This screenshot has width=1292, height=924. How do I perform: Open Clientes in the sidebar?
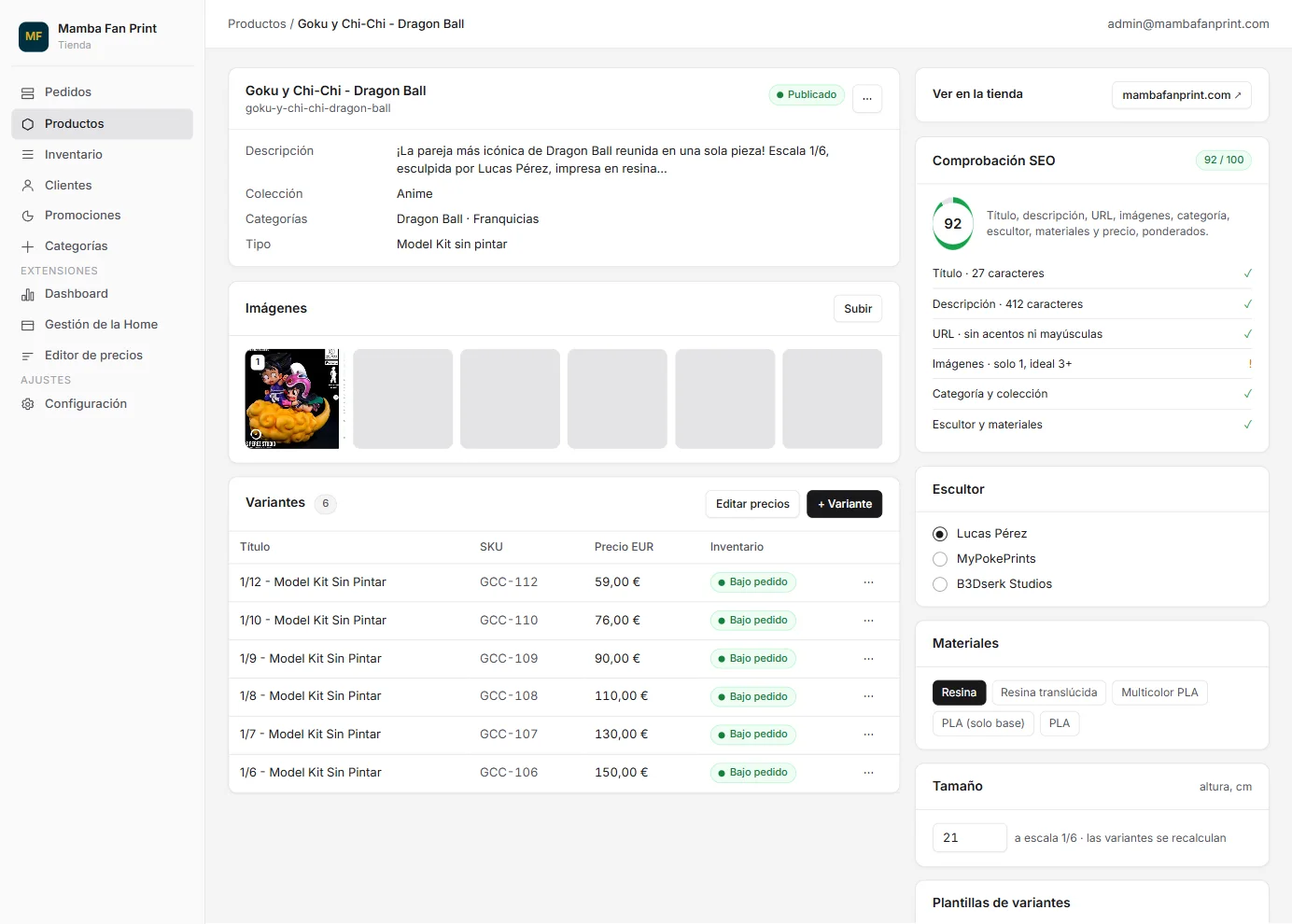(x=103, y=186)
